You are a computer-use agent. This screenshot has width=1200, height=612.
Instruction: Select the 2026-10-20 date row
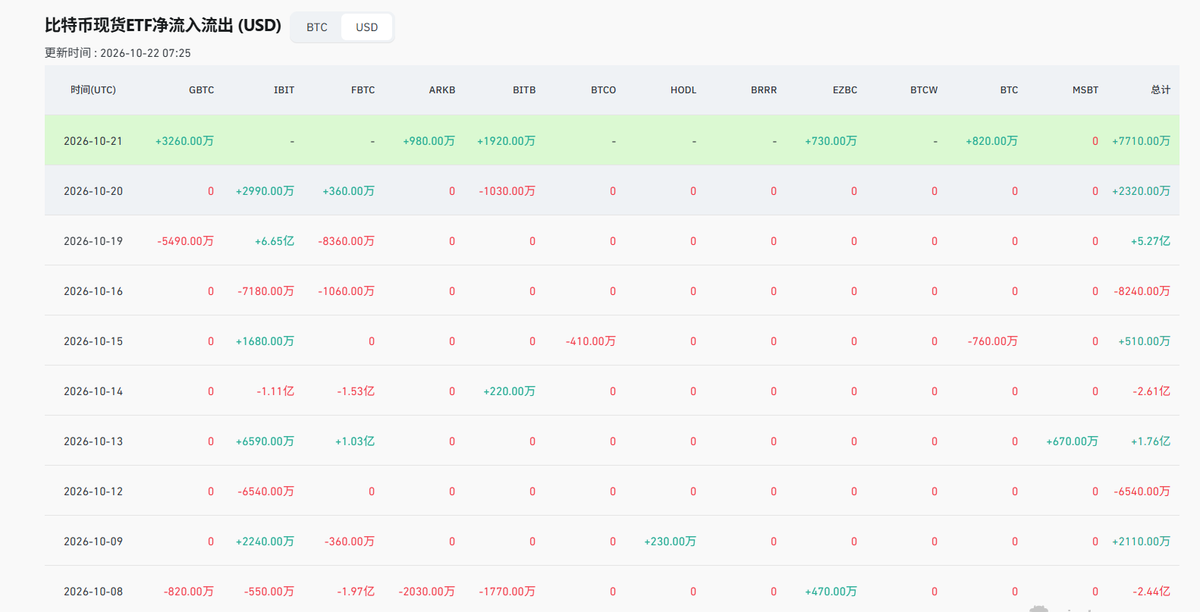pyautogui.click(x=611, y=191)
